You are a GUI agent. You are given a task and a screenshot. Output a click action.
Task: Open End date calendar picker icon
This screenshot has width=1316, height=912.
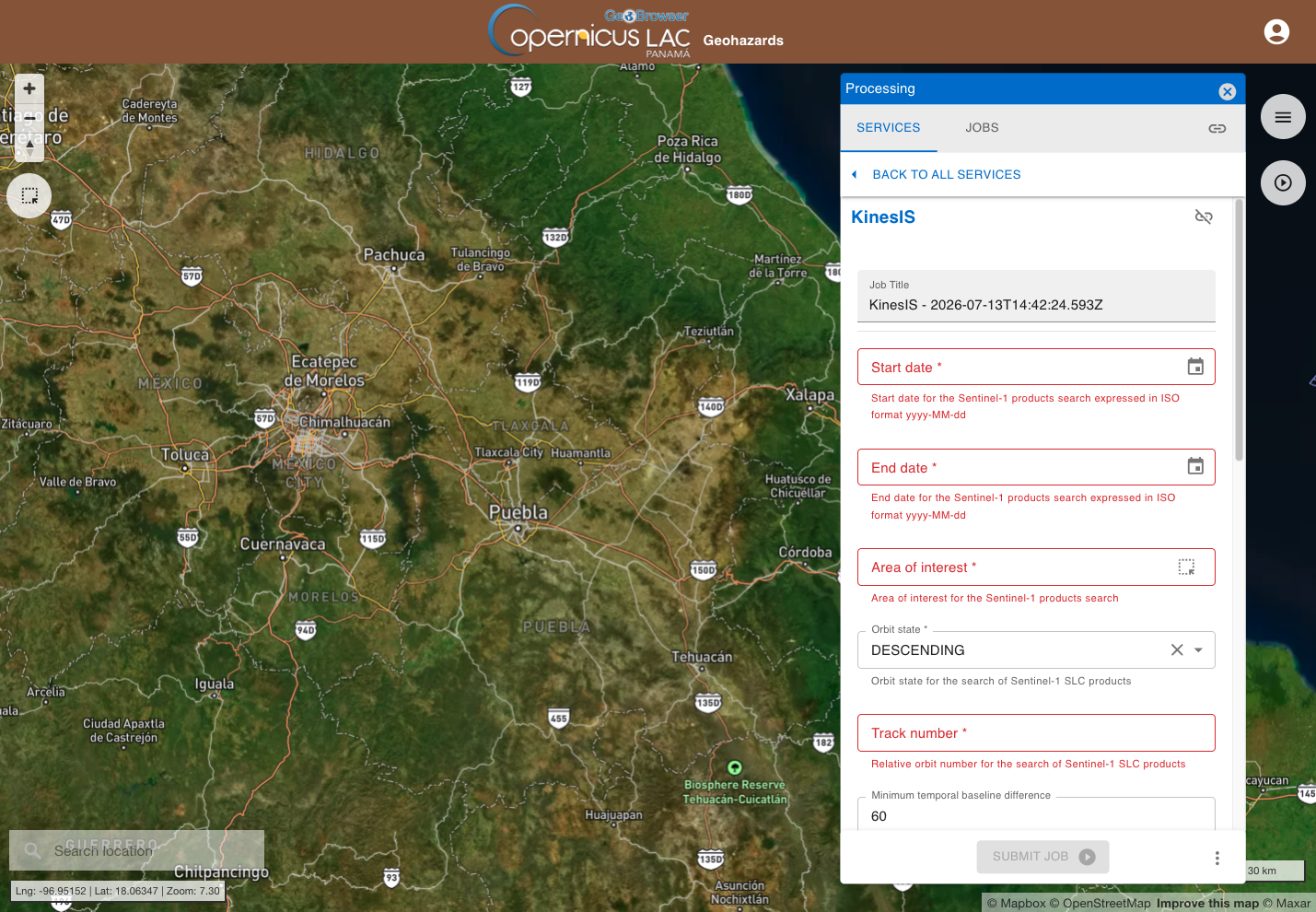[x=1195, y=466]
